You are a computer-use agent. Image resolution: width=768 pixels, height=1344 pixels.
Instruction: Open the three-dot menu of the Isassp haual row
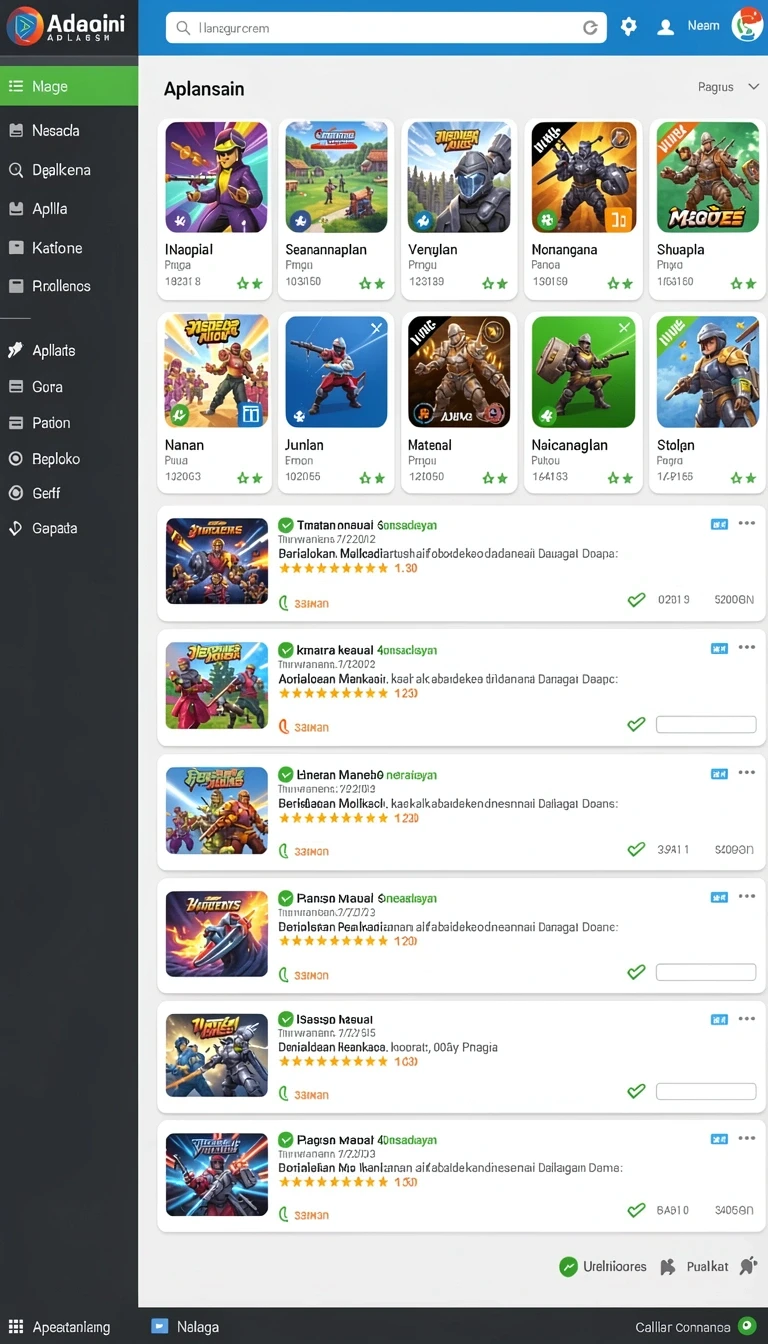click(x=746, y=1019)
